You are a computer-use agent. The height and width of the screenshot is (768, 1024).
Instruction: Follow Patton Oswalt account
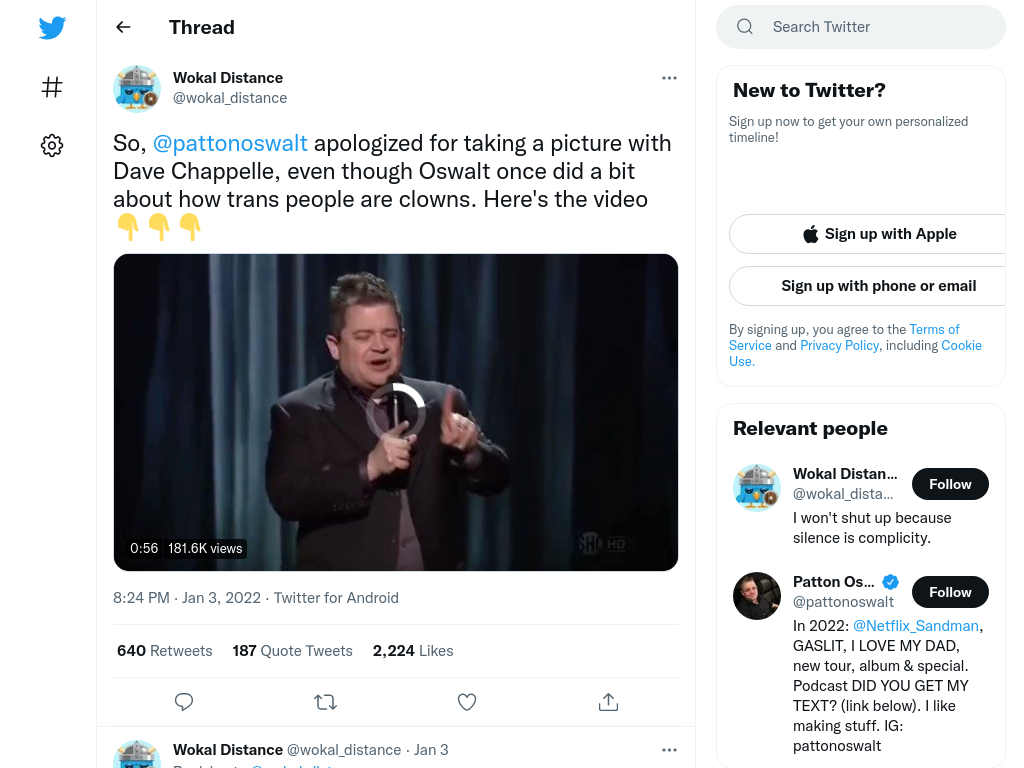[x=950, y=592]
